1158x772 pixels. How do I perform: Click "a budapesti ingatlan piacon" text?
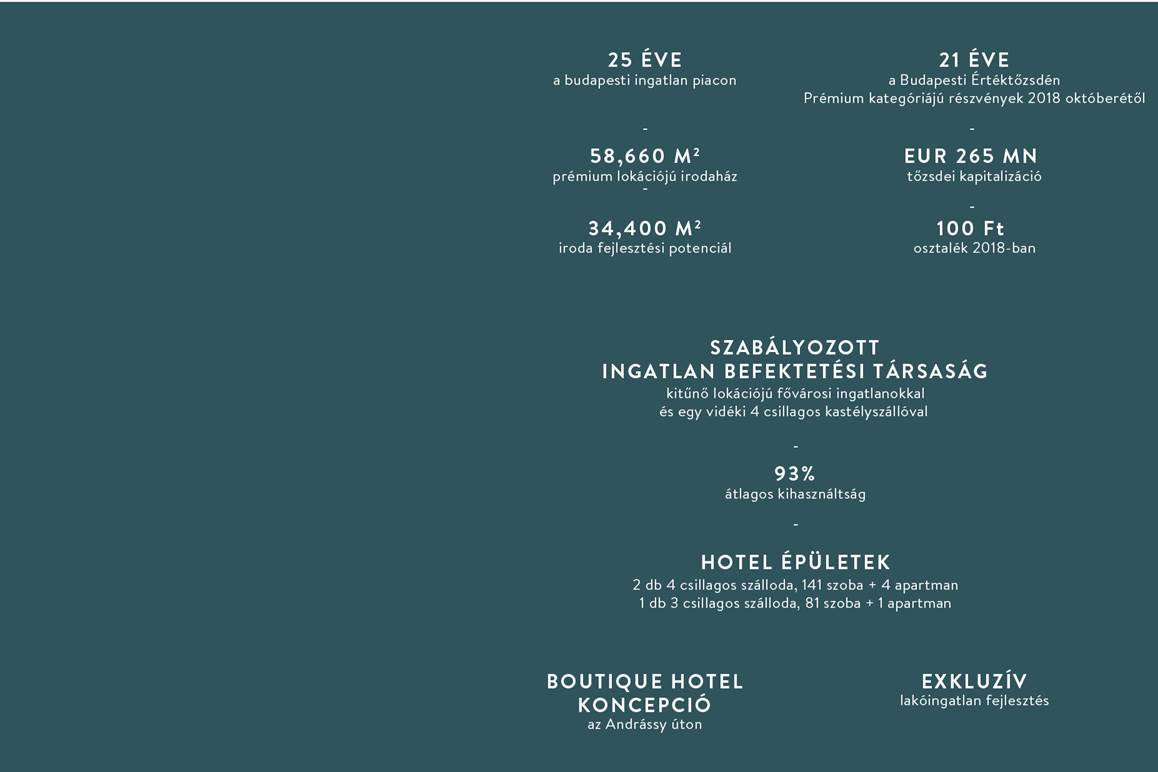(645, 81)
